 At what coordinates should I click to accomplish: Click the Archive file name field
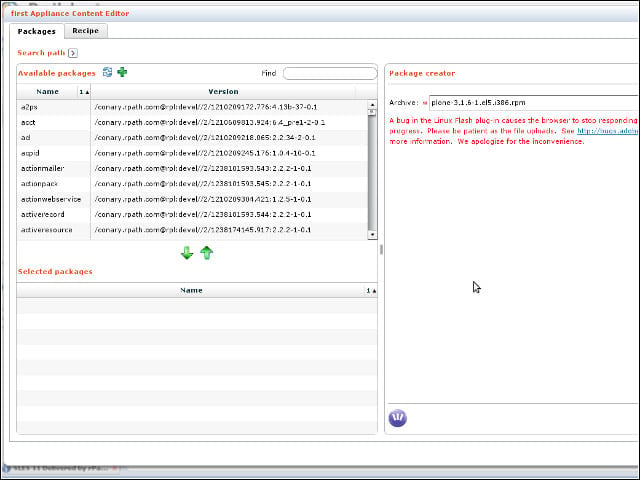point(534,102)
